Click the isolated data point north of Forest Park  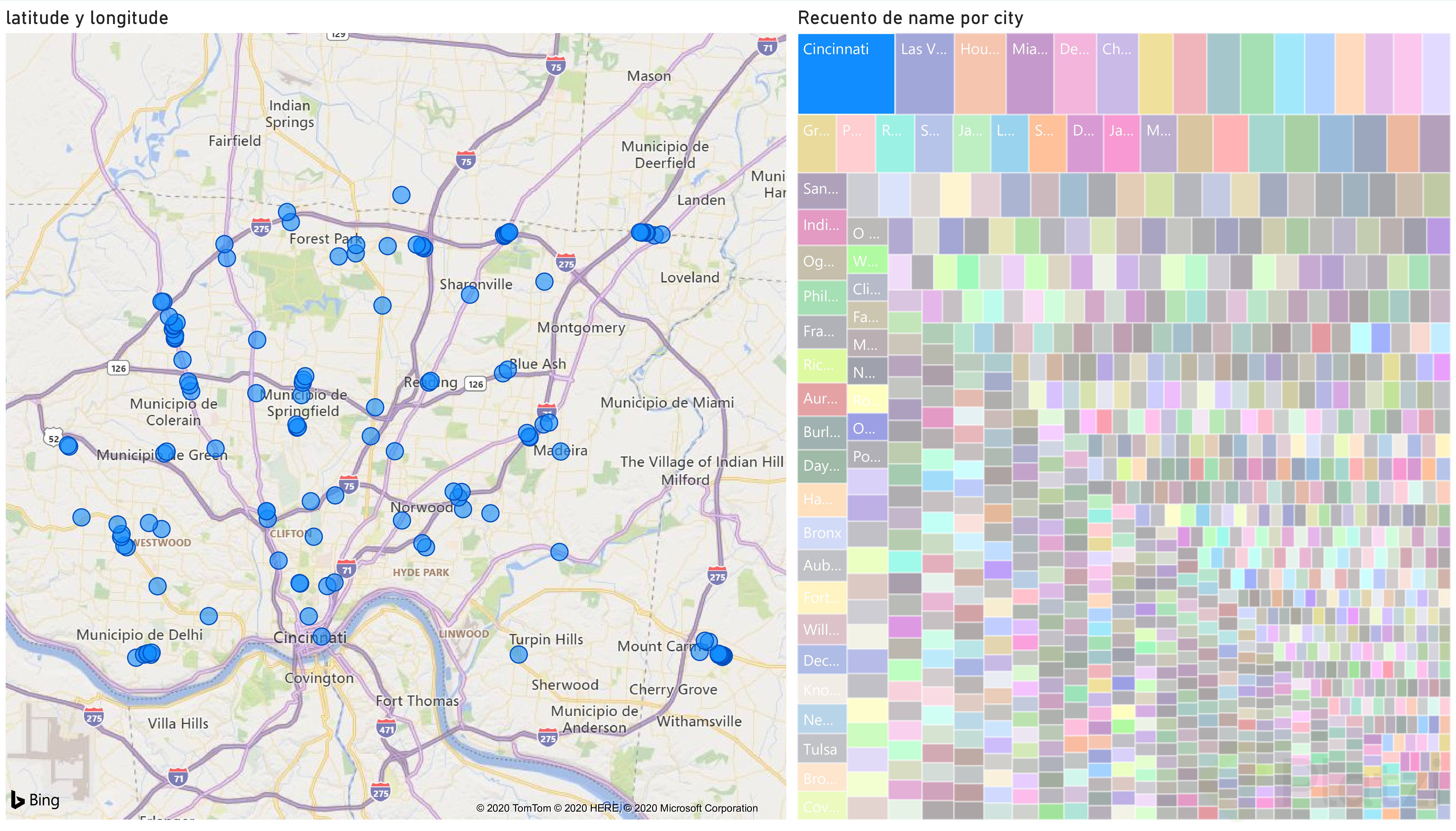401,195
